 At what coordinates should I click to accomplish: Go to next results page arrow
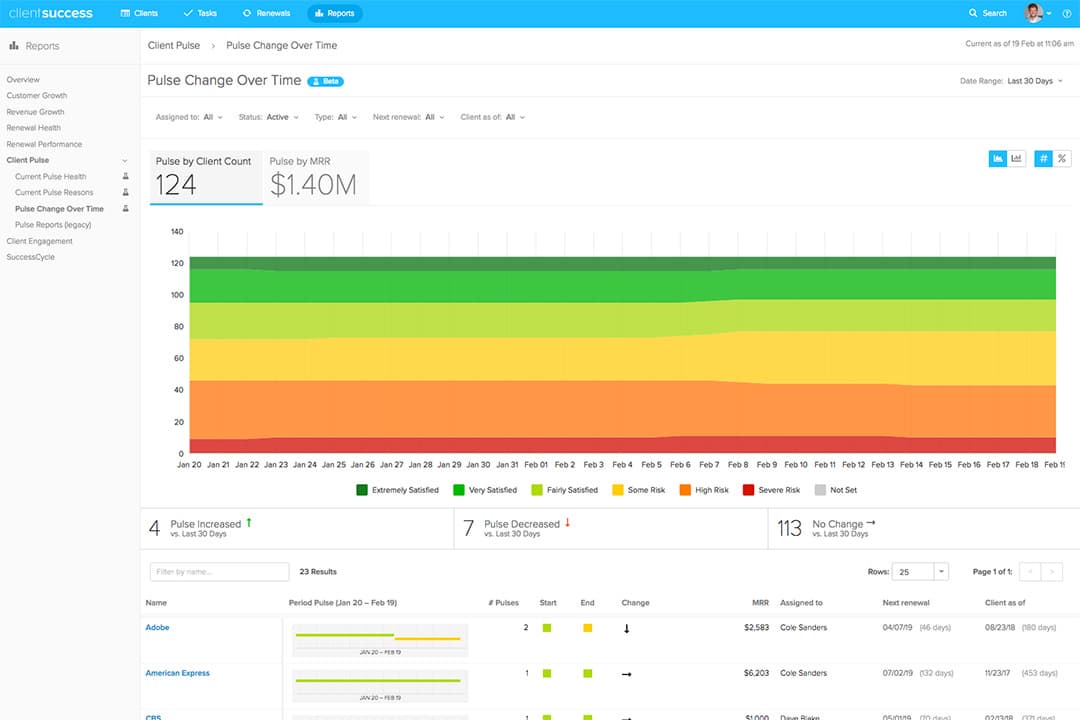coord(1052,572)
